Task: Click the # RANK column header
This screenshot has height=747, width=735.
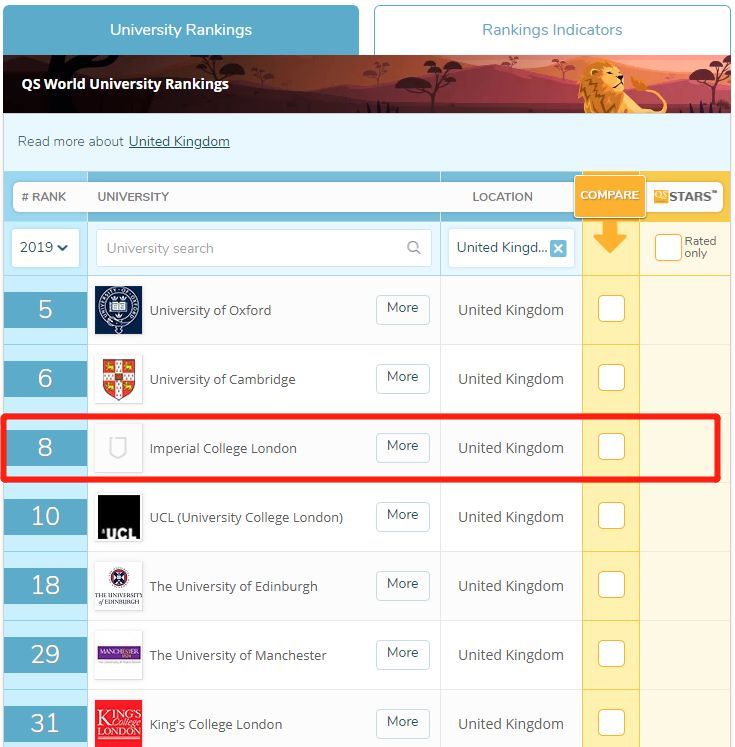Action: coord(44,197)
